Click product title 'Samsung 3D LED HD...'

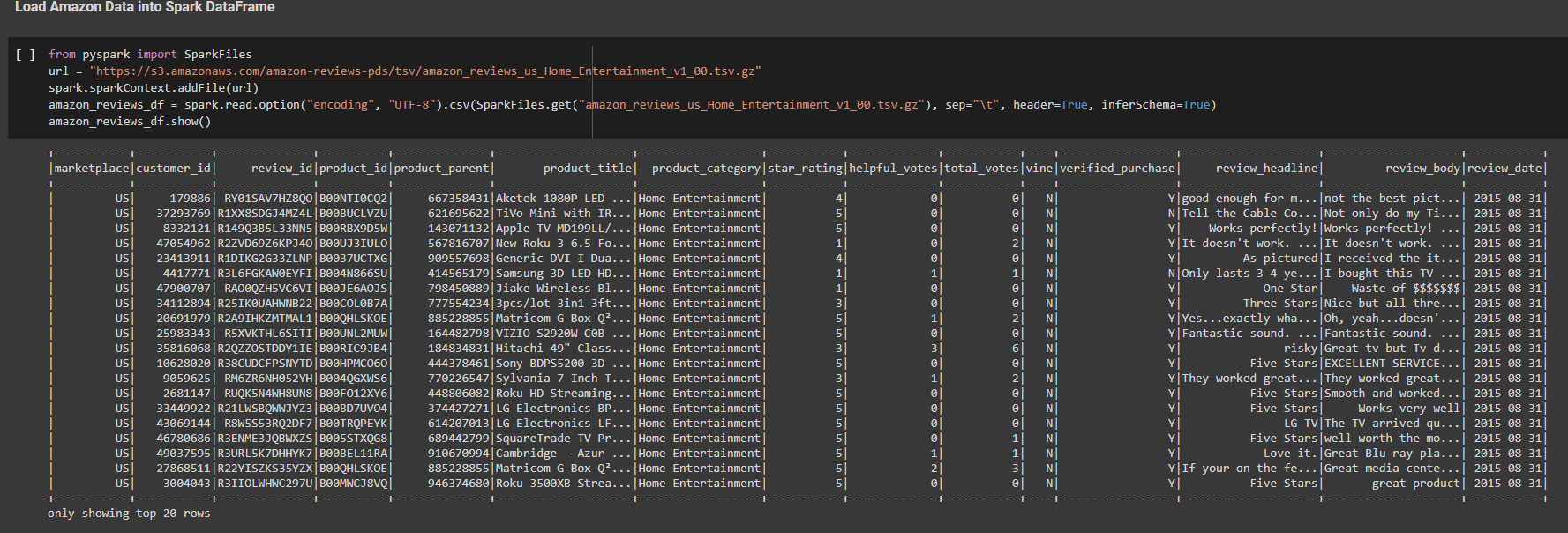click(564, 274)
